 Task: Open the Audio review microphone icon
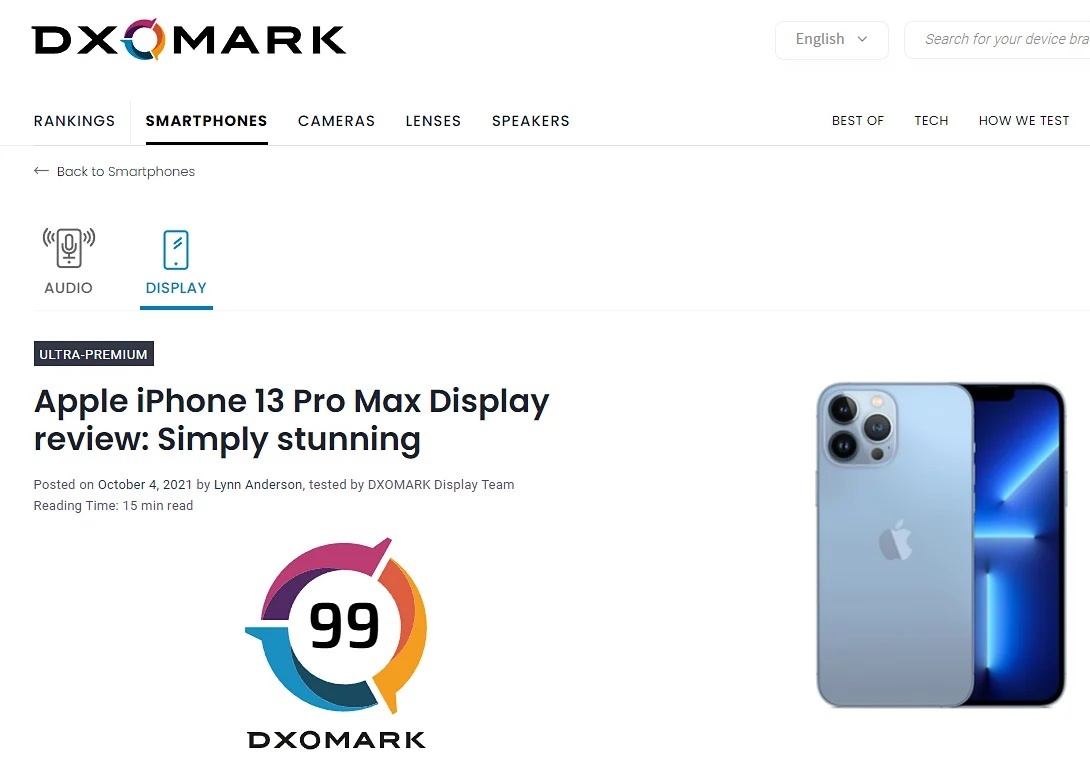click(x=69, y=248)
